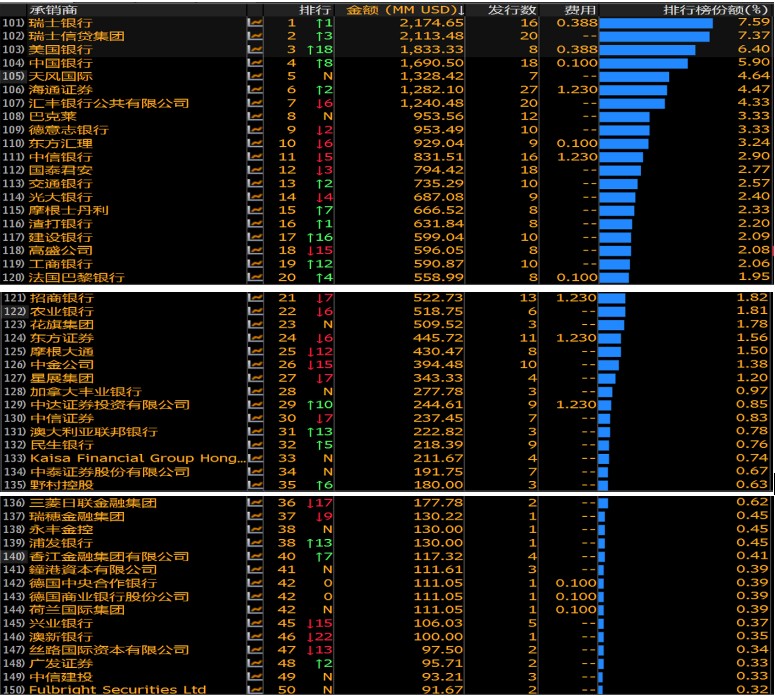Select underwriter 澳大利亚联邦银行
This screenshot has width=775, height=696.
pyautogui.click(x=93, y=432)
